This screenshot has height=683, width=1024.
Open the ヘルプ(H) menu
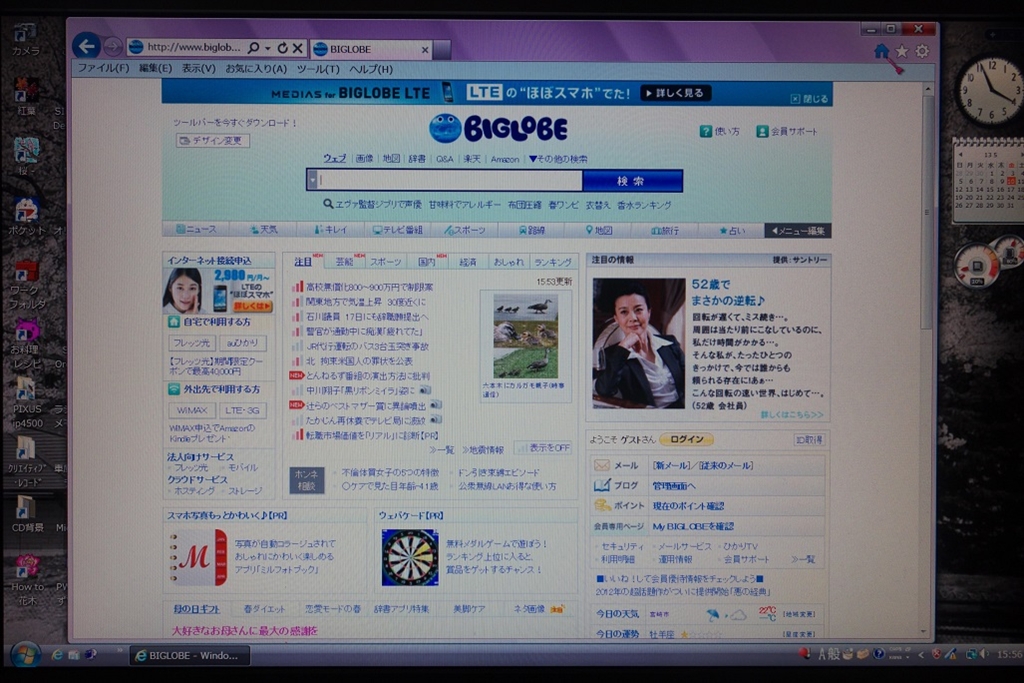tap(371, 69)
